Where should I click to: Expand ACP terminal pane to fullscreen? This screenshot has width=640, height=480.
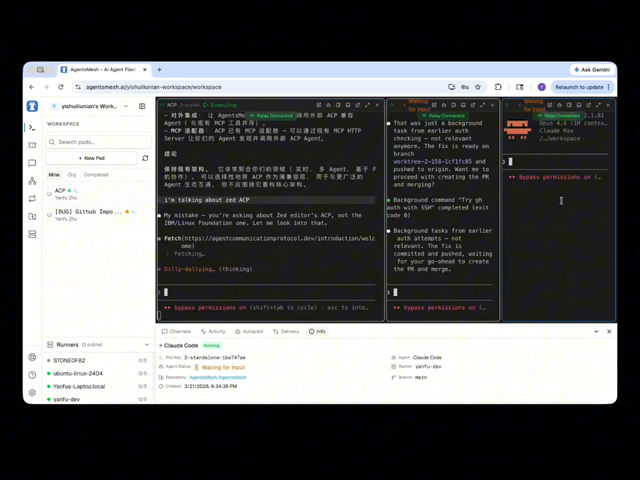[367, 105]
